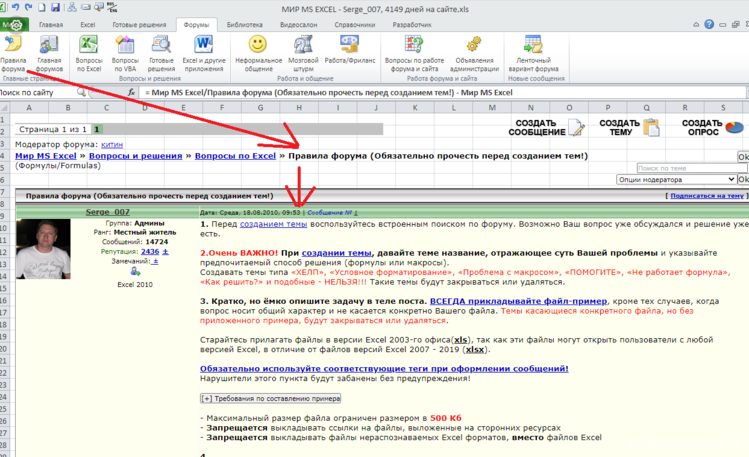Open Неформальное общение smiley button
Screen dimensions: 749x457
(x=258, y=54)
